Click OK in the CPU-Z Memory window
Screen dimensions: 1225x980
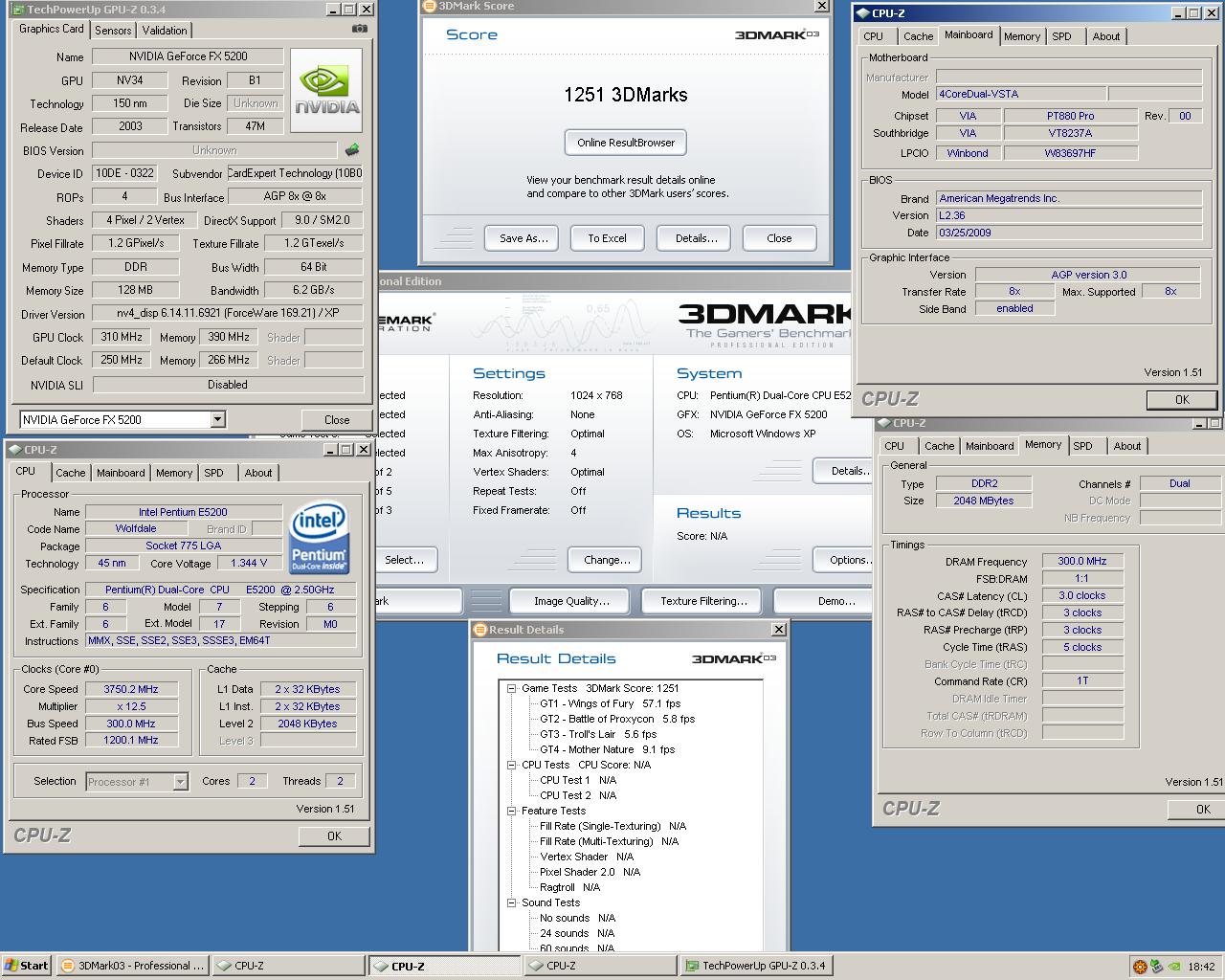click(x=1196, y=810)
